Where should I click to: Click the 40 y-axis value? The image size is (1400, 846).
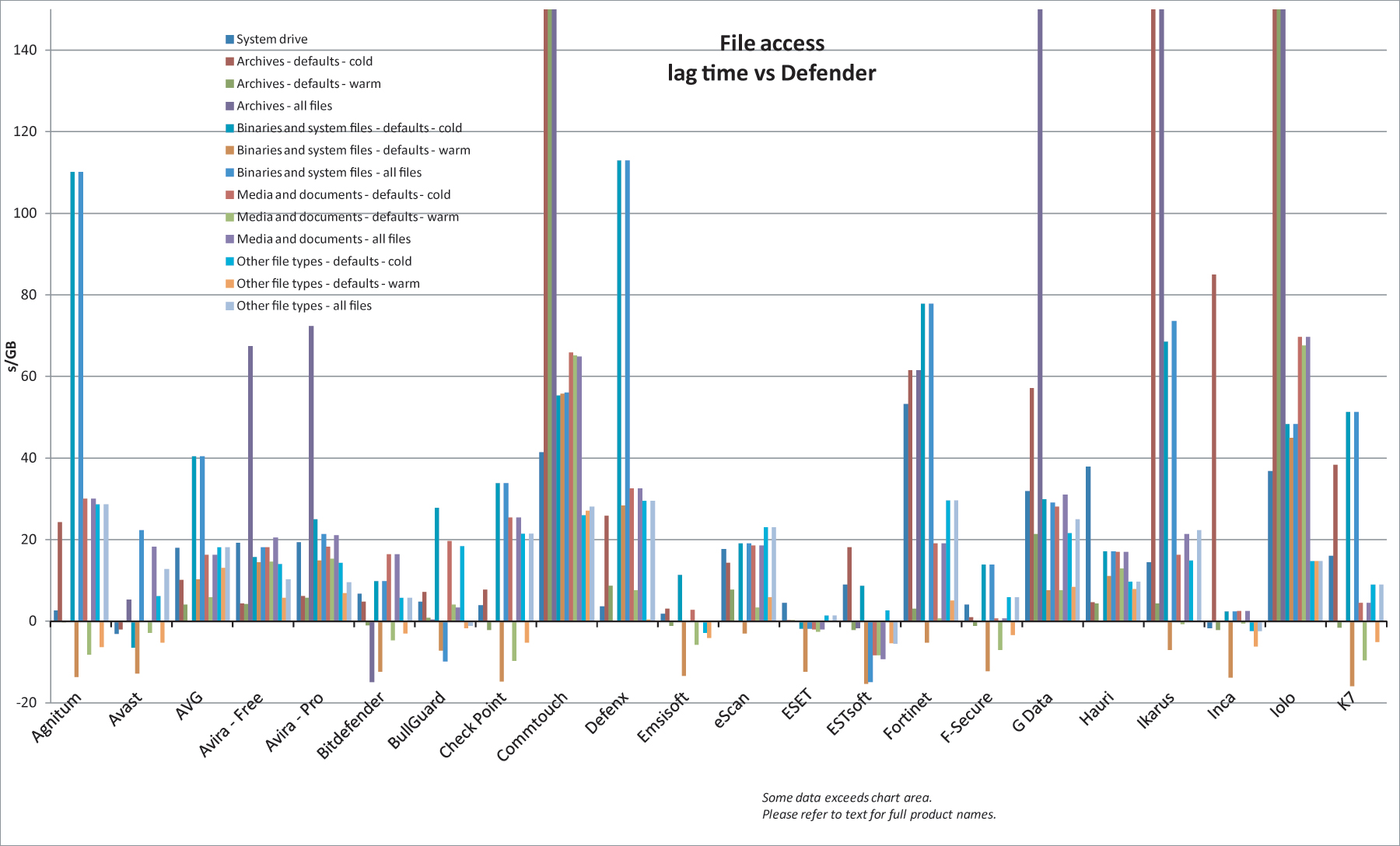(28, 458)
